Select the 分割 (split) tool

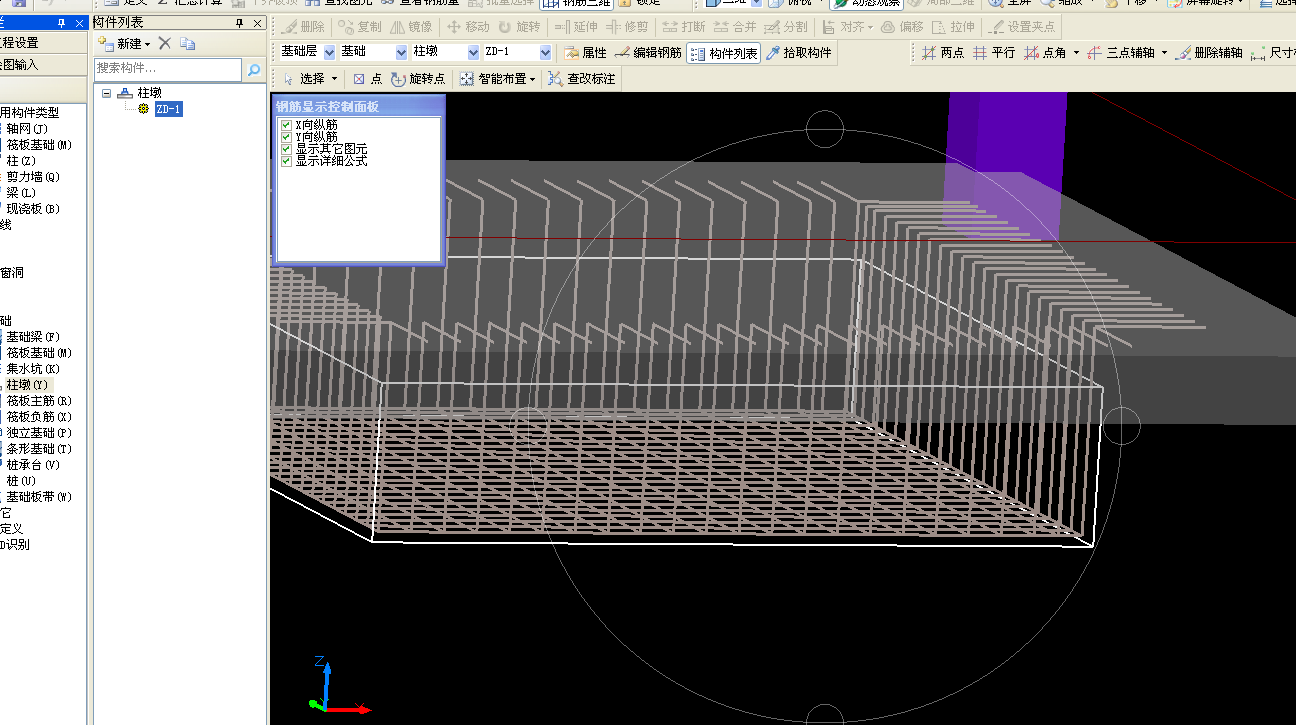[x=786, y=27]
